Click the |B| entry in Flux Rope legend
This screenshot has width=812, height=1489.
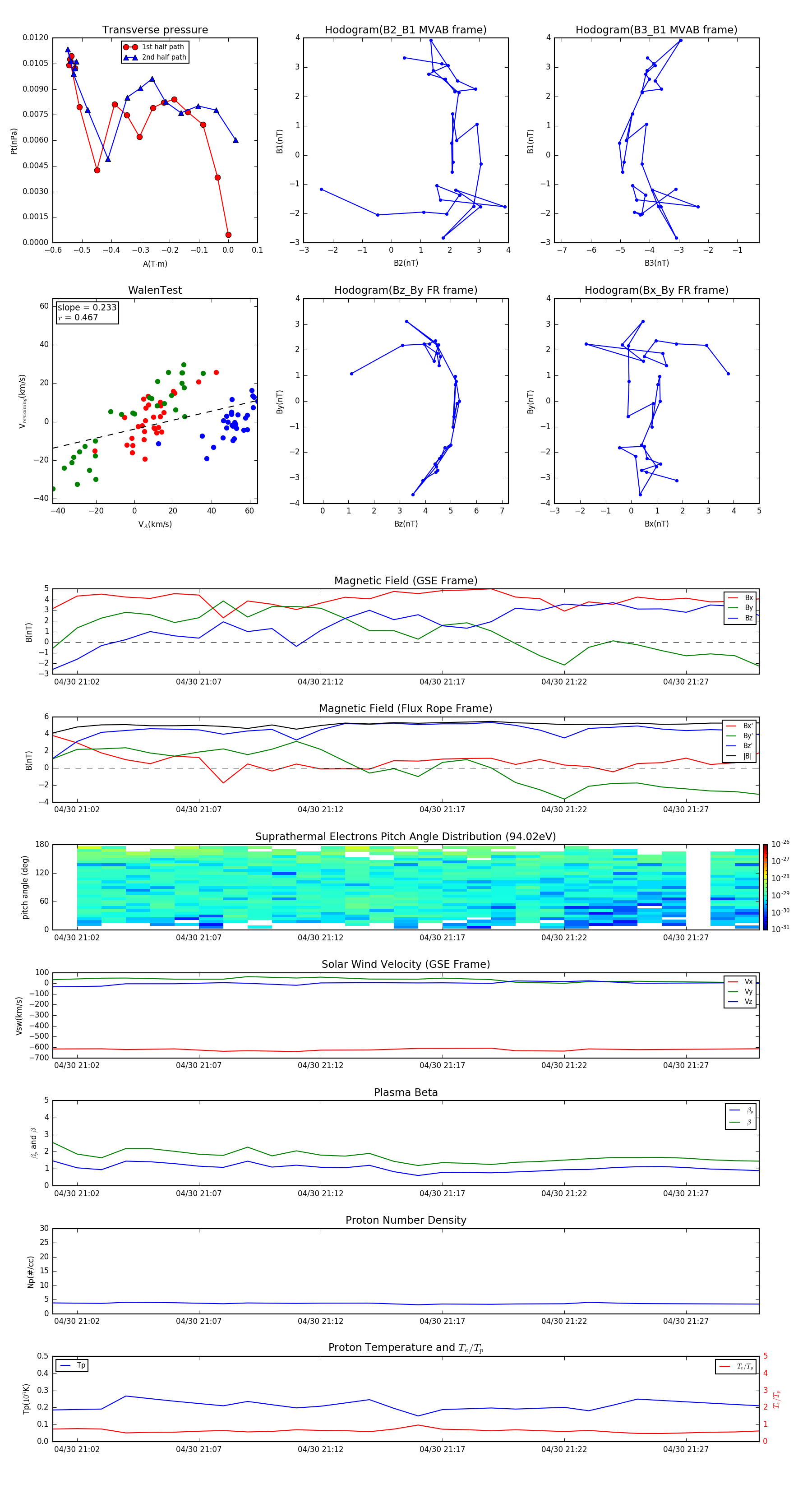click(740, 756)
